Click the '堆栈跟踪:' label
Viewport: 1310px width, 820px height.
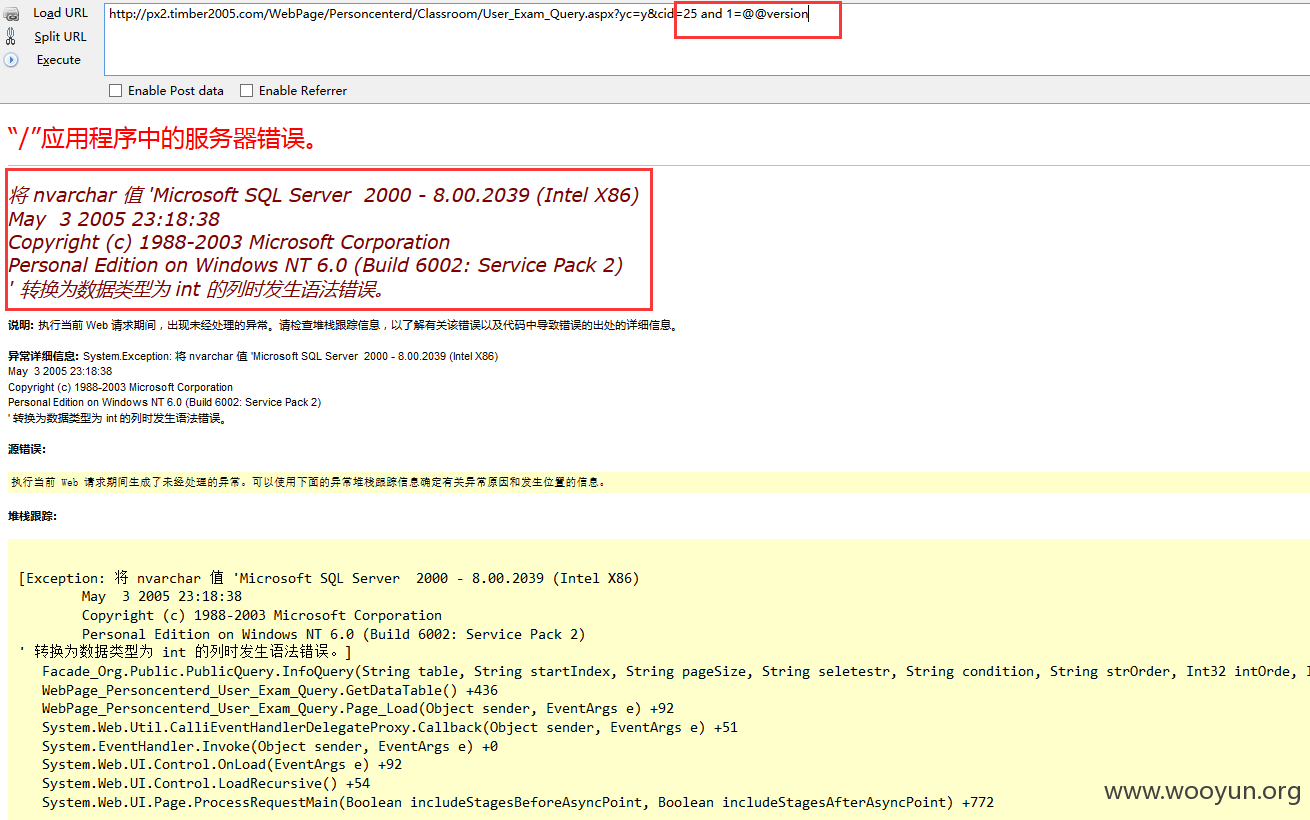pos(33,516)
